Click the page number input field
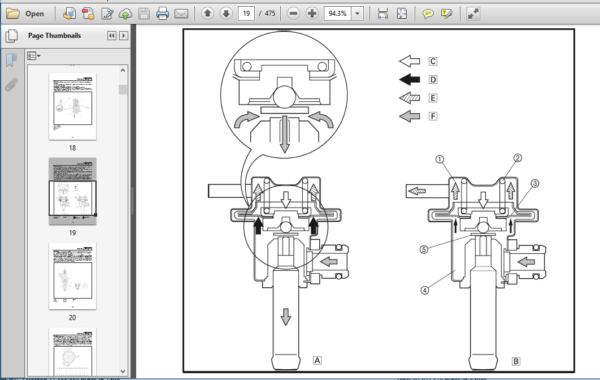 246,14
